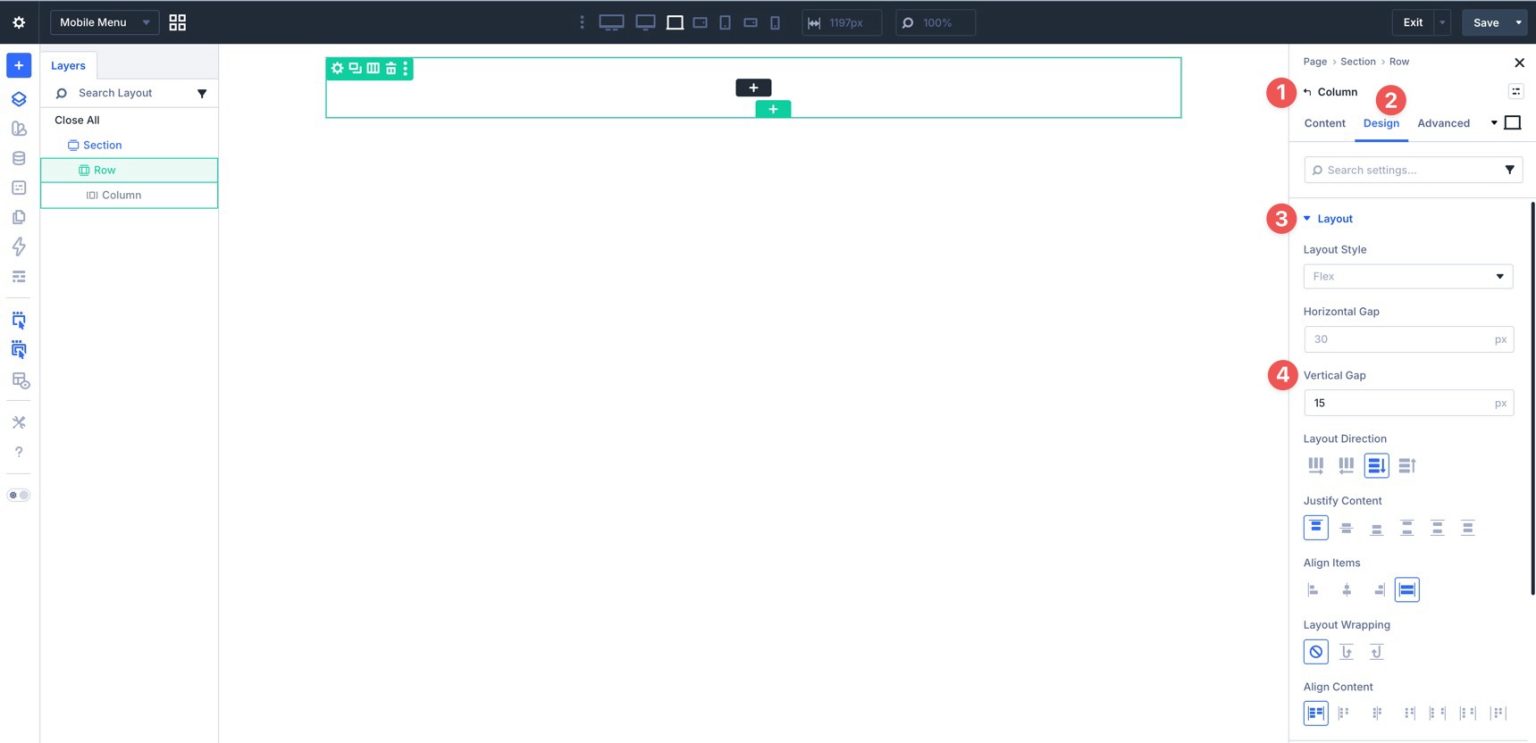Open the Exit button dropdown arrow
The width and height of the screenshot is (1536, 743).
click(x=1442, y=22)
